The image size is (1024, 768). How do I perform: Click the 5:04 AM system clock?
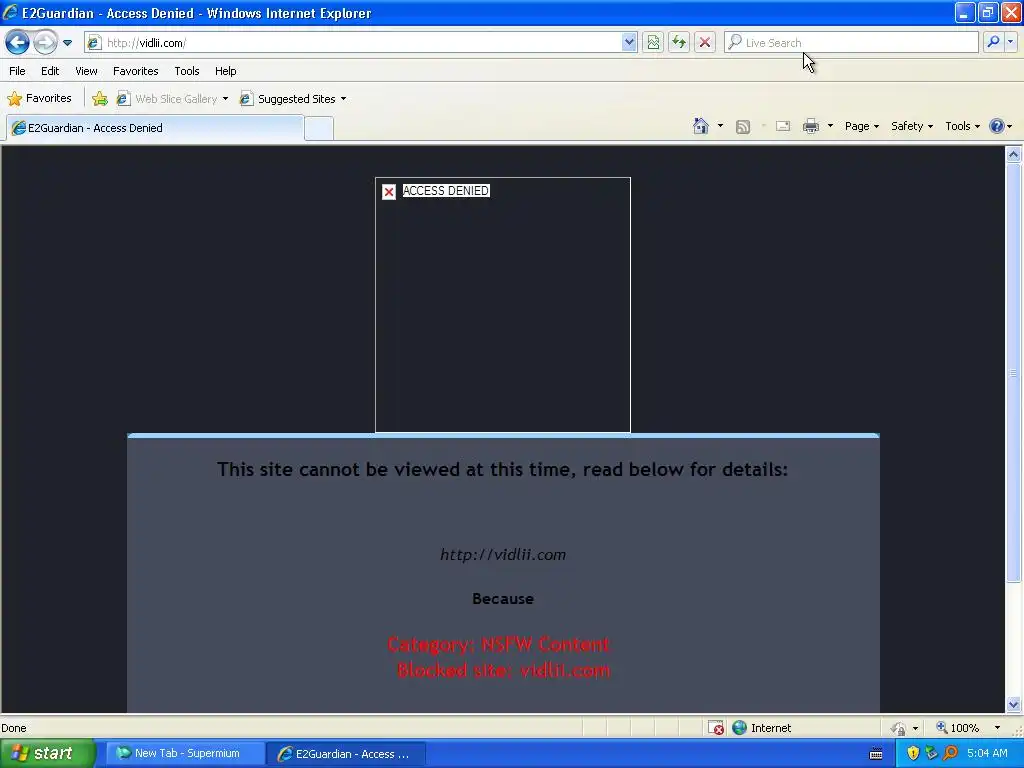click(x=987, y=754)
